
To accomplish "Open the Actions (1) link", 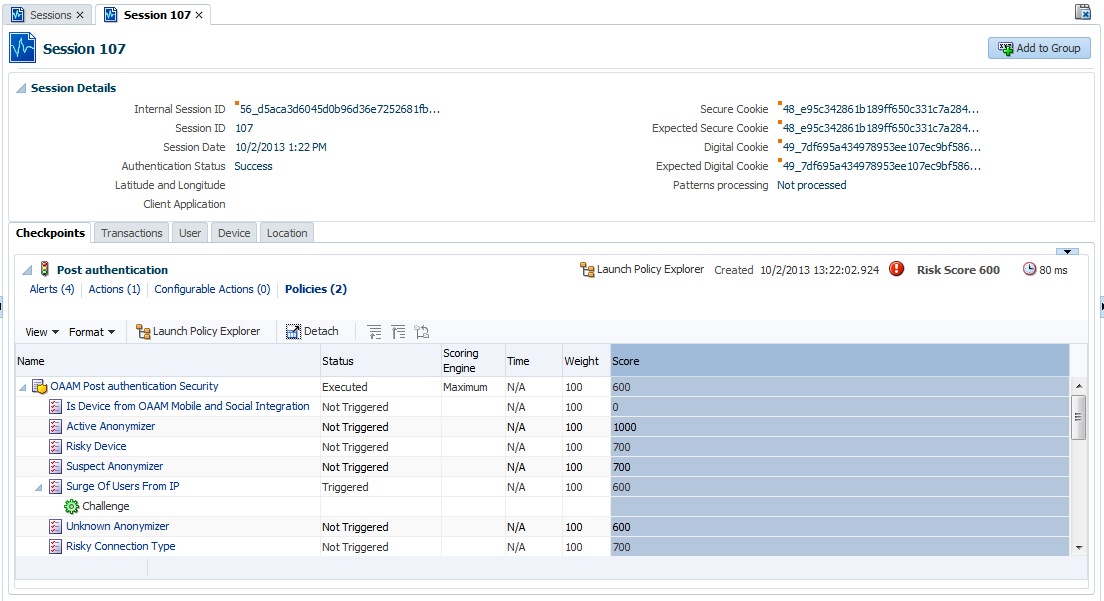I will click(114, 289).
